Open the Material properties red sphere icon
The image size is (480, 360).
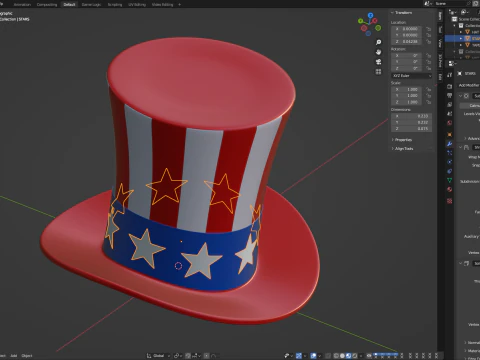[449, 189]
